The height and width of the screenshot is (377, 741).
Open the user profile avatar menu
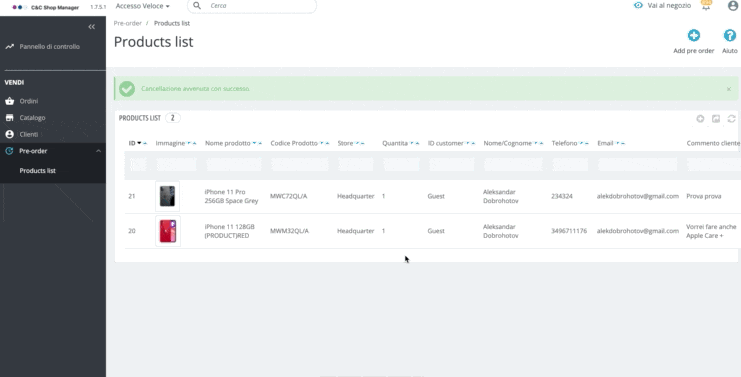coord(732,6)
